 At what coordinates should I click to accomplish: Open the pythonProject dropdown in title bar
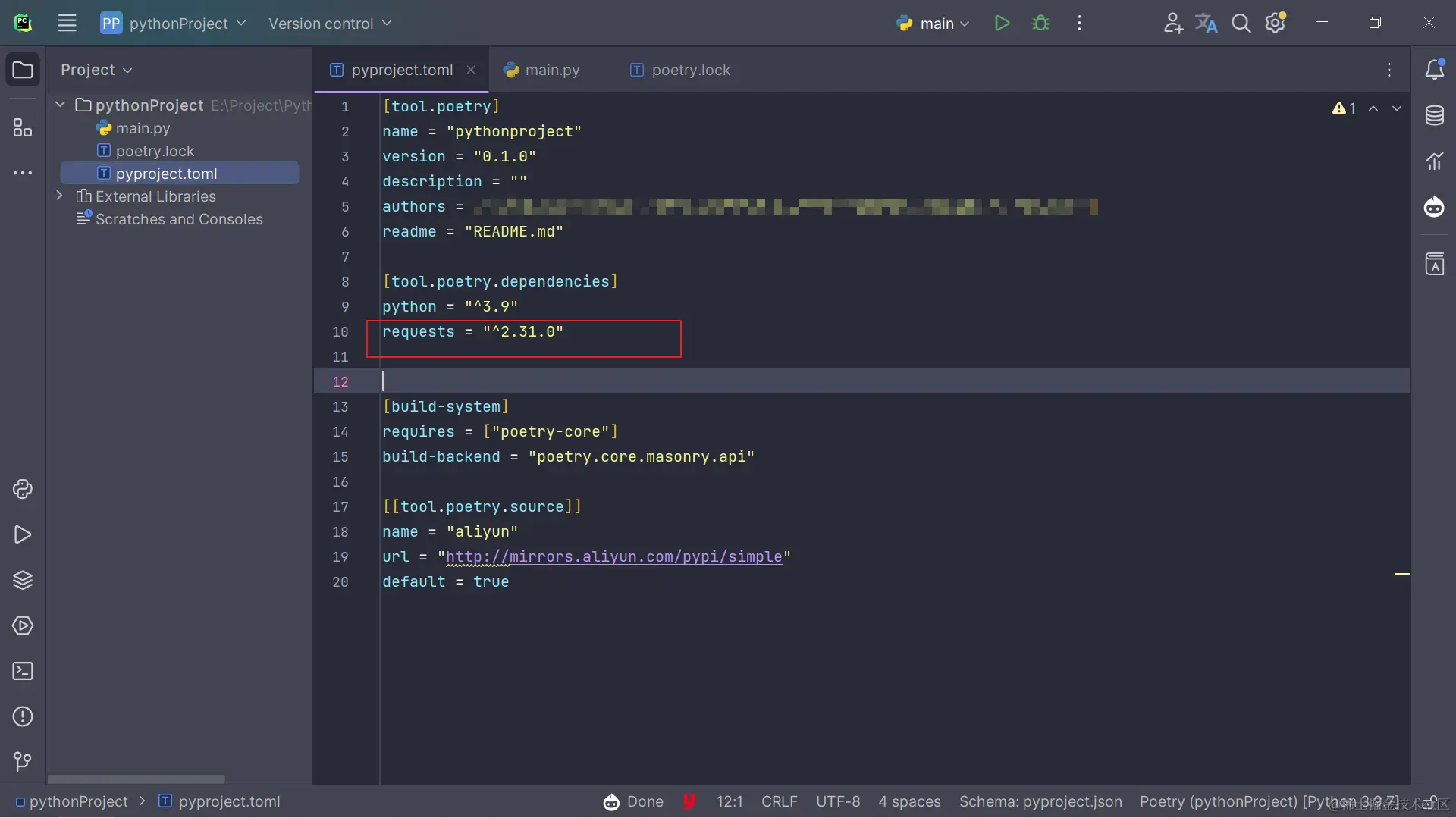click(174, 24)
